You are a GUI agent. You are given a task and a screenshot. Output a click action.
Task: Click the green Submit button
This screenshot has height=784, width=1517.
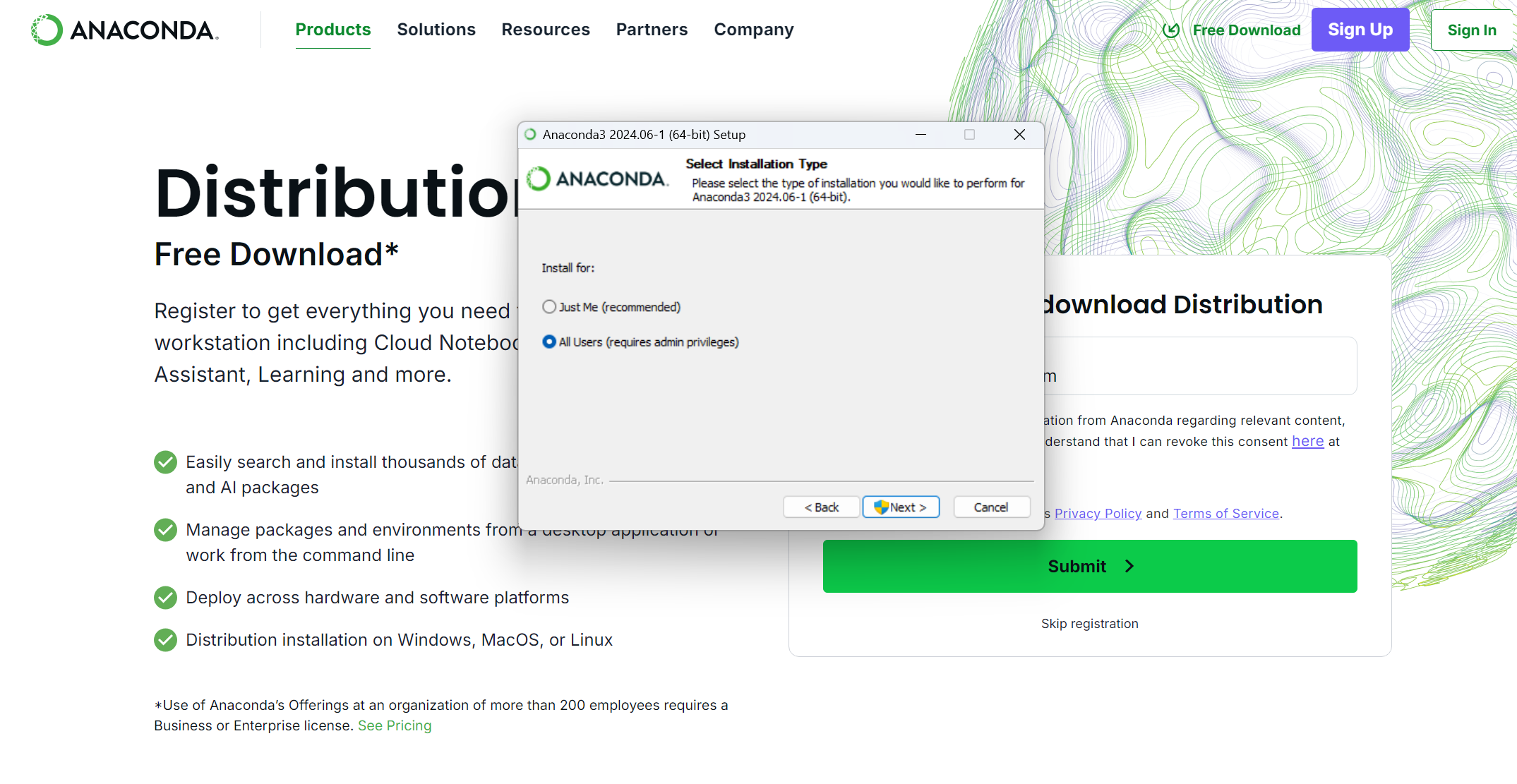coord(1089,566)
